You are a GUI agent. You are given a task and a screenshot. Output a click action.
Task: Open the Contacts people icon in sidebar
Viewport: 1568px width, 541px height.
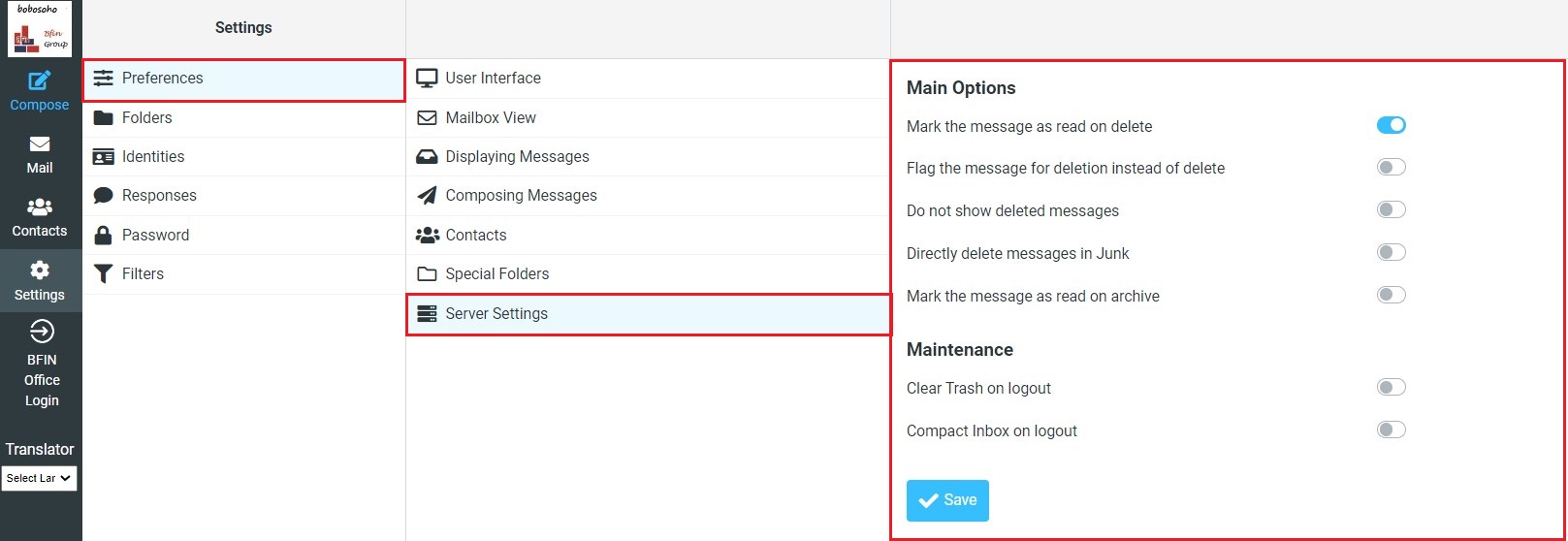coord(40,207)
